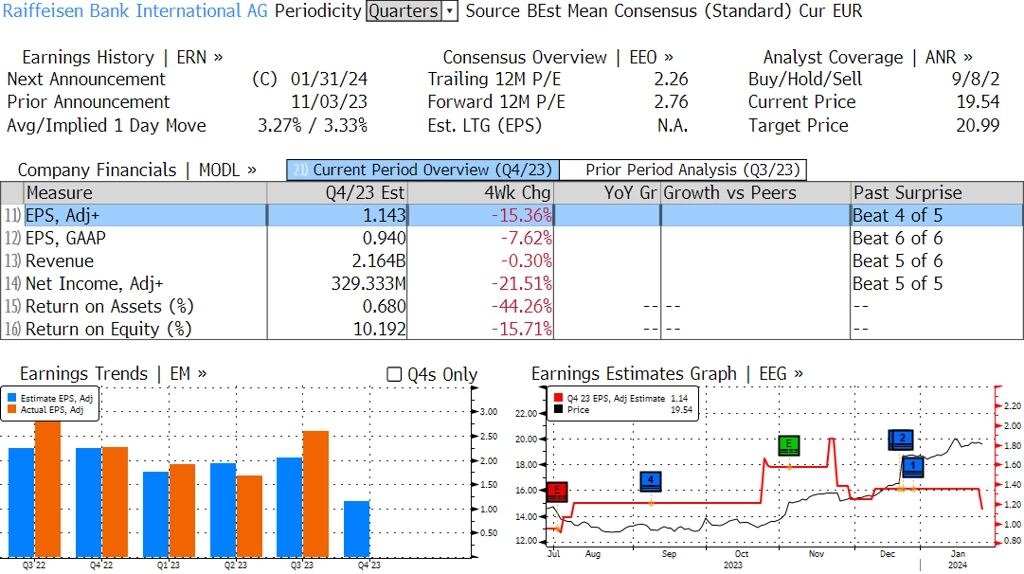This screenshot has height=574, width=1024.
Task: Click the Measure column header
Action: (145, 193)
